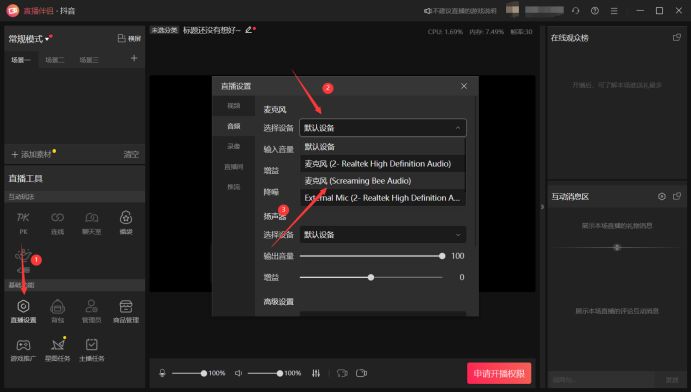Select External Mic (2- Realtek) option
This screenshot has height=392, width=691.
coord(383,198)
